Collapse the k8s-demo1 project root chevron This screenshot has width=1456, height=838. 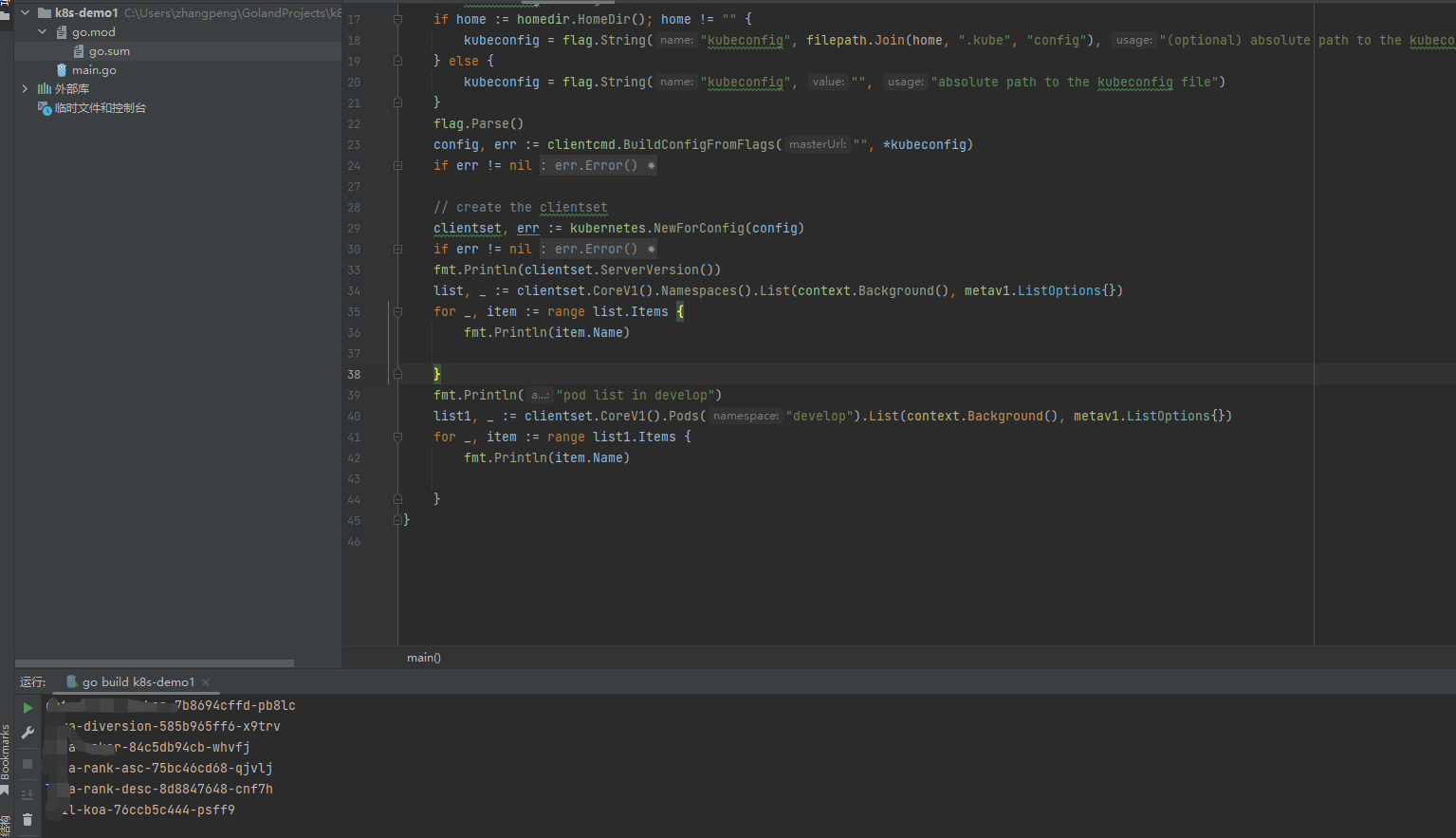point(25,13)
